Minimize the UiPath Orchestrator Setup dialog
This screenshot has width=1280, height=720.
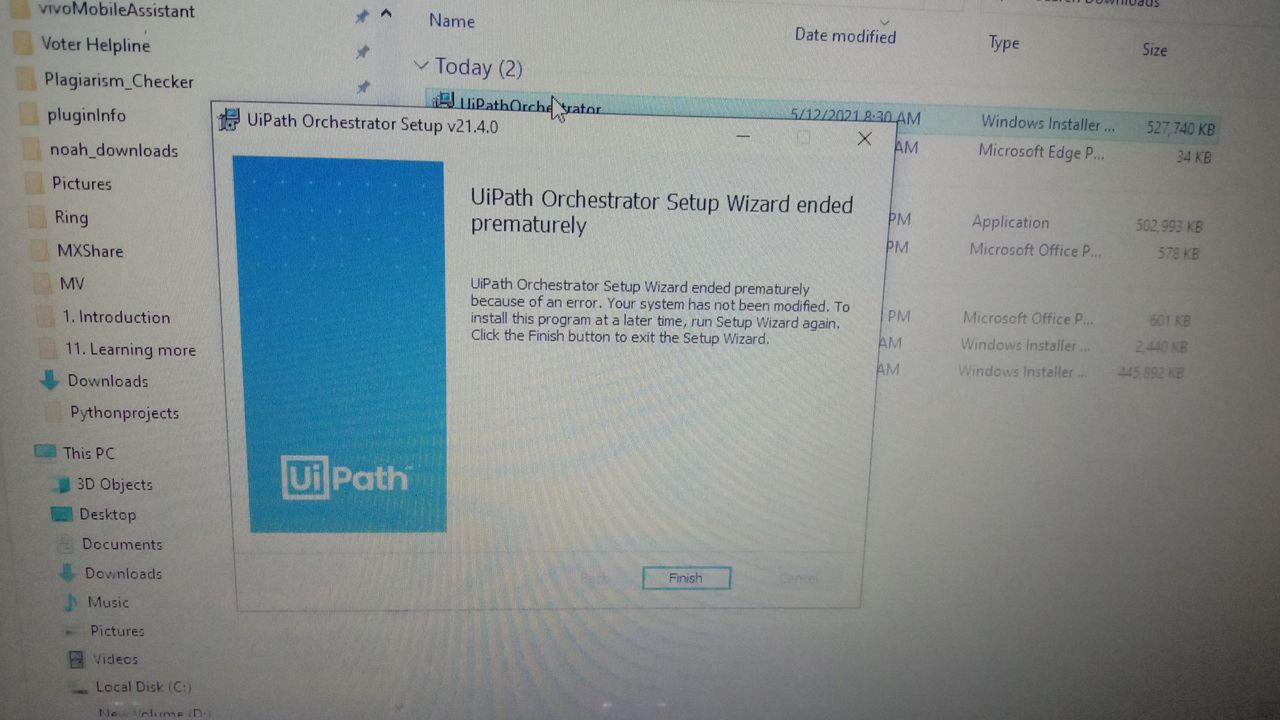(x=743, y=135)
